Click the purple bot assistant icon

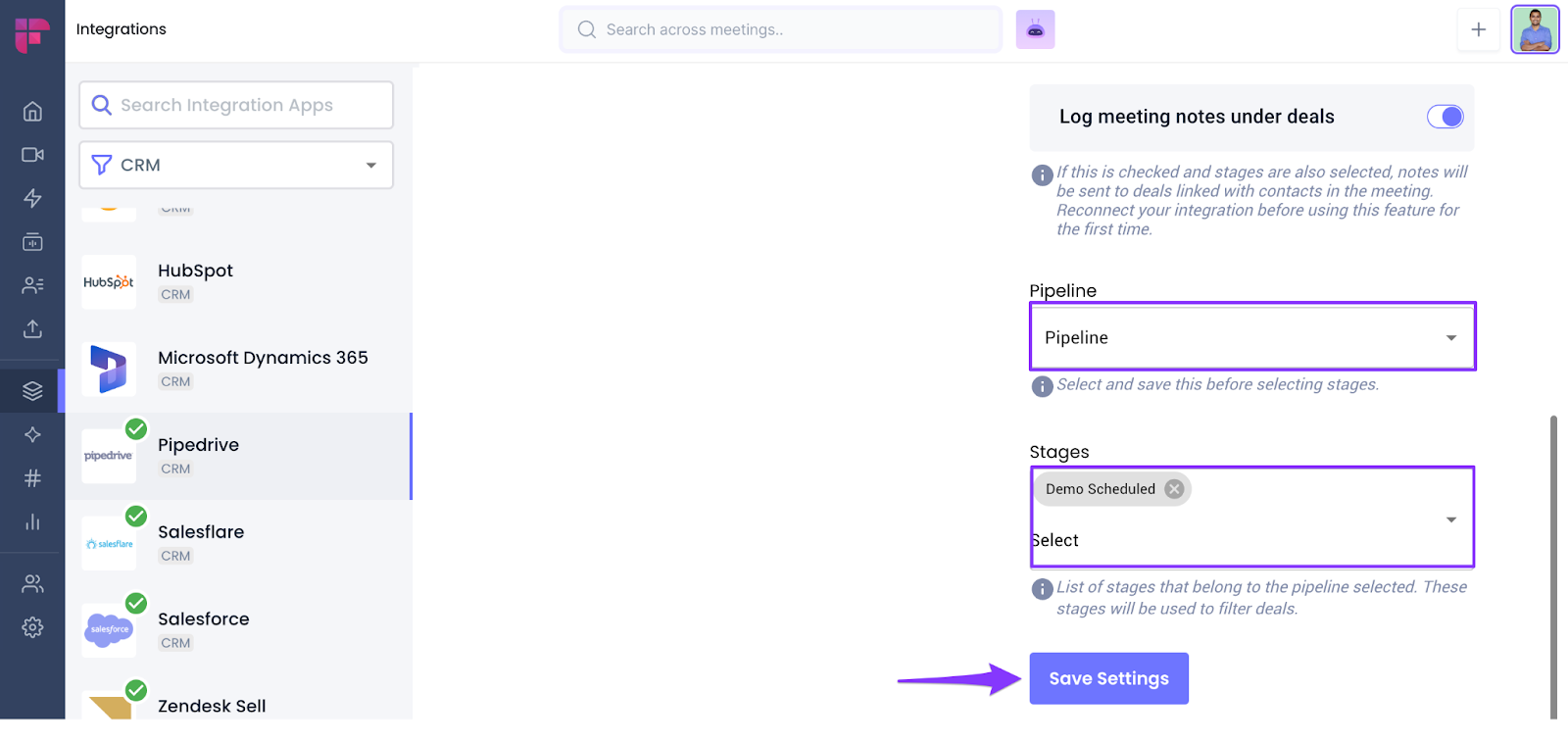tap(1035, 29)
